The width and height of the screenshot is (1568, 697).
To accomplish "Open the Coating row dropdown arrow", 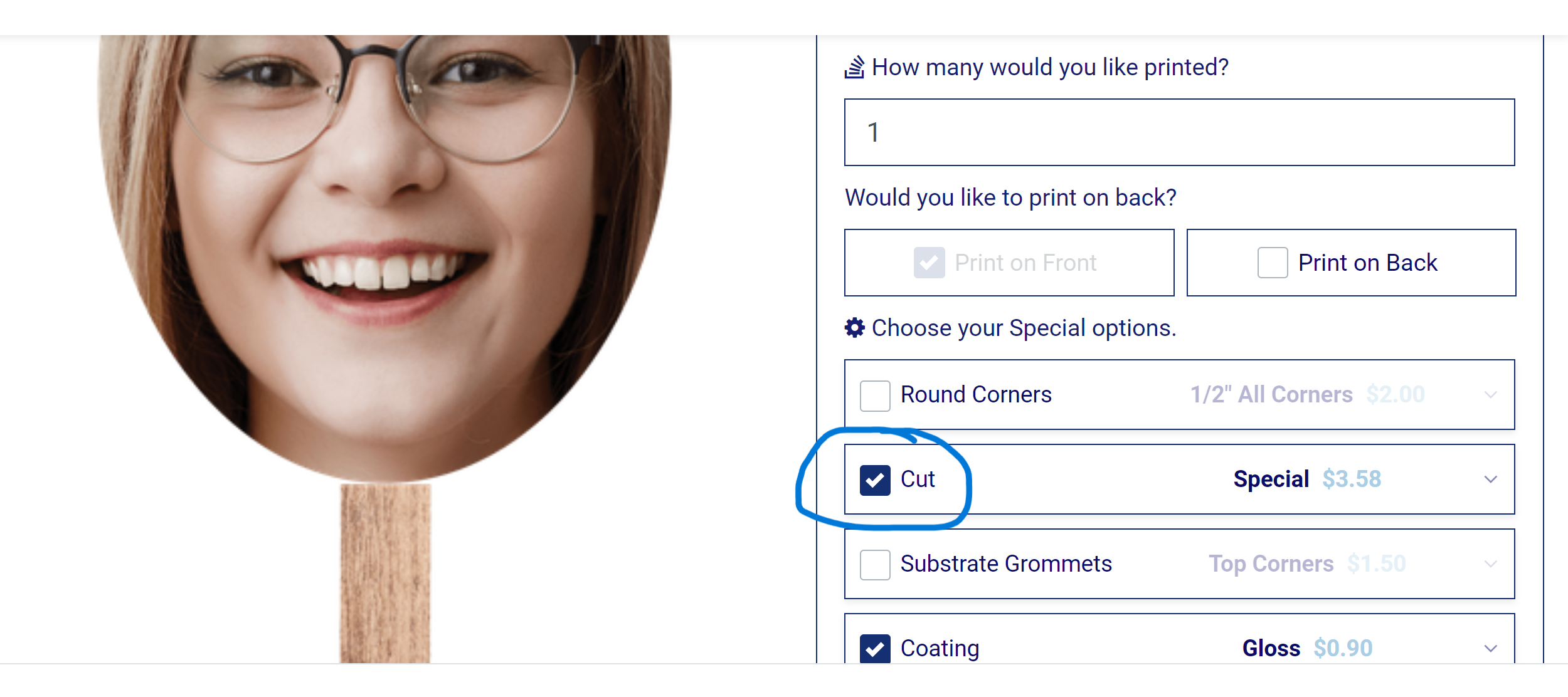I will (1491, 648).
